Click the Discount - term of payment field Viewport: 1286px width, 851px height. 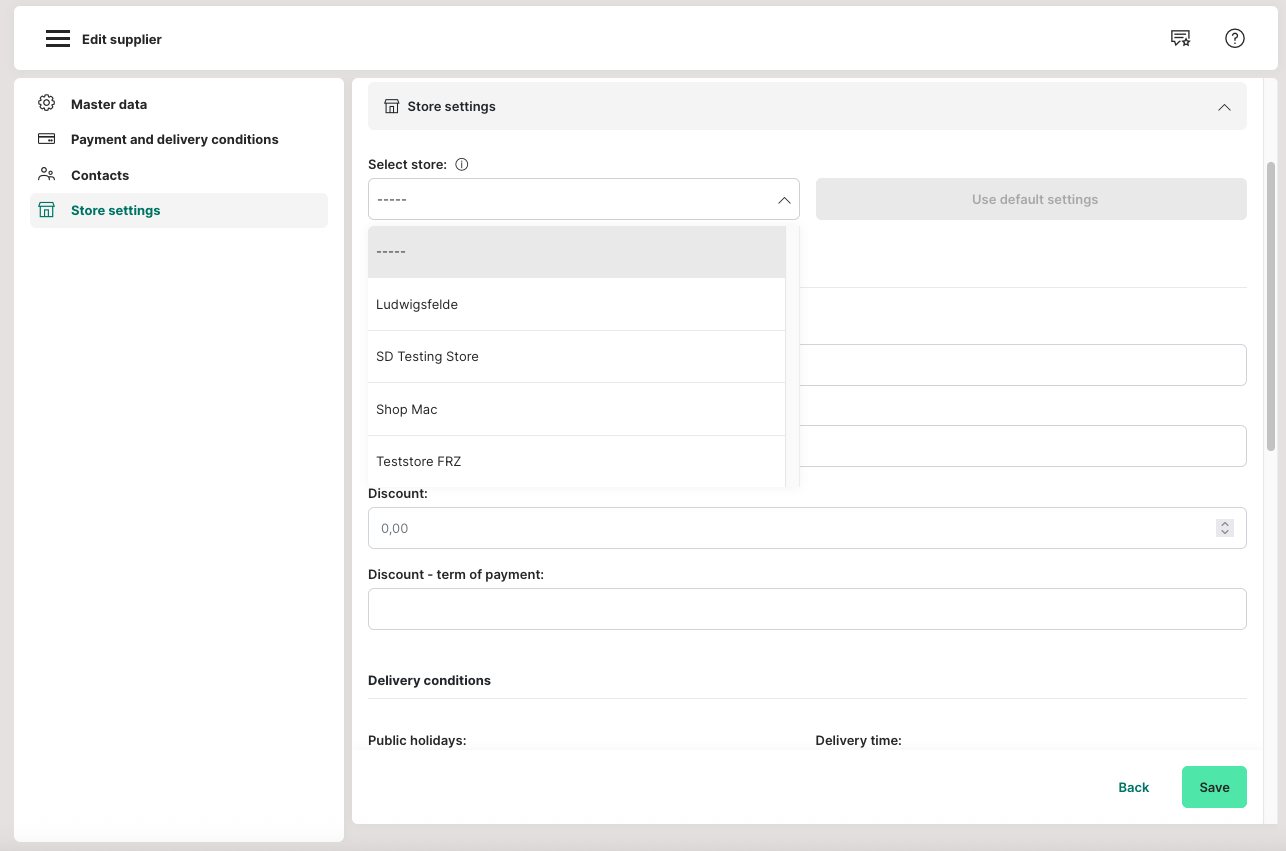(x=806, y=609)
